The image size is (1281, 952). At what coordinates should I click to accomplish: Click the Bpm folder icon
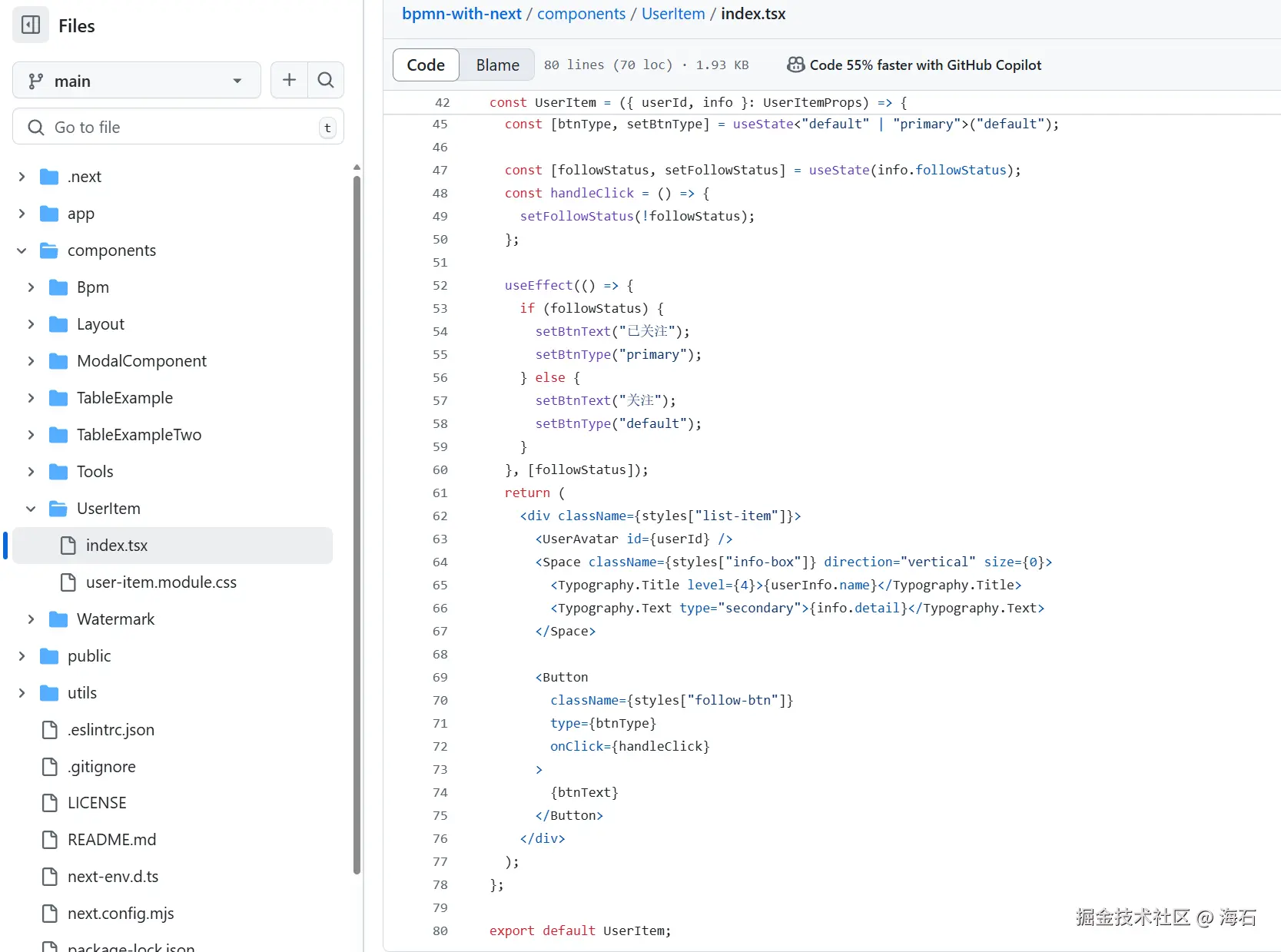click(x=58, y=287)
